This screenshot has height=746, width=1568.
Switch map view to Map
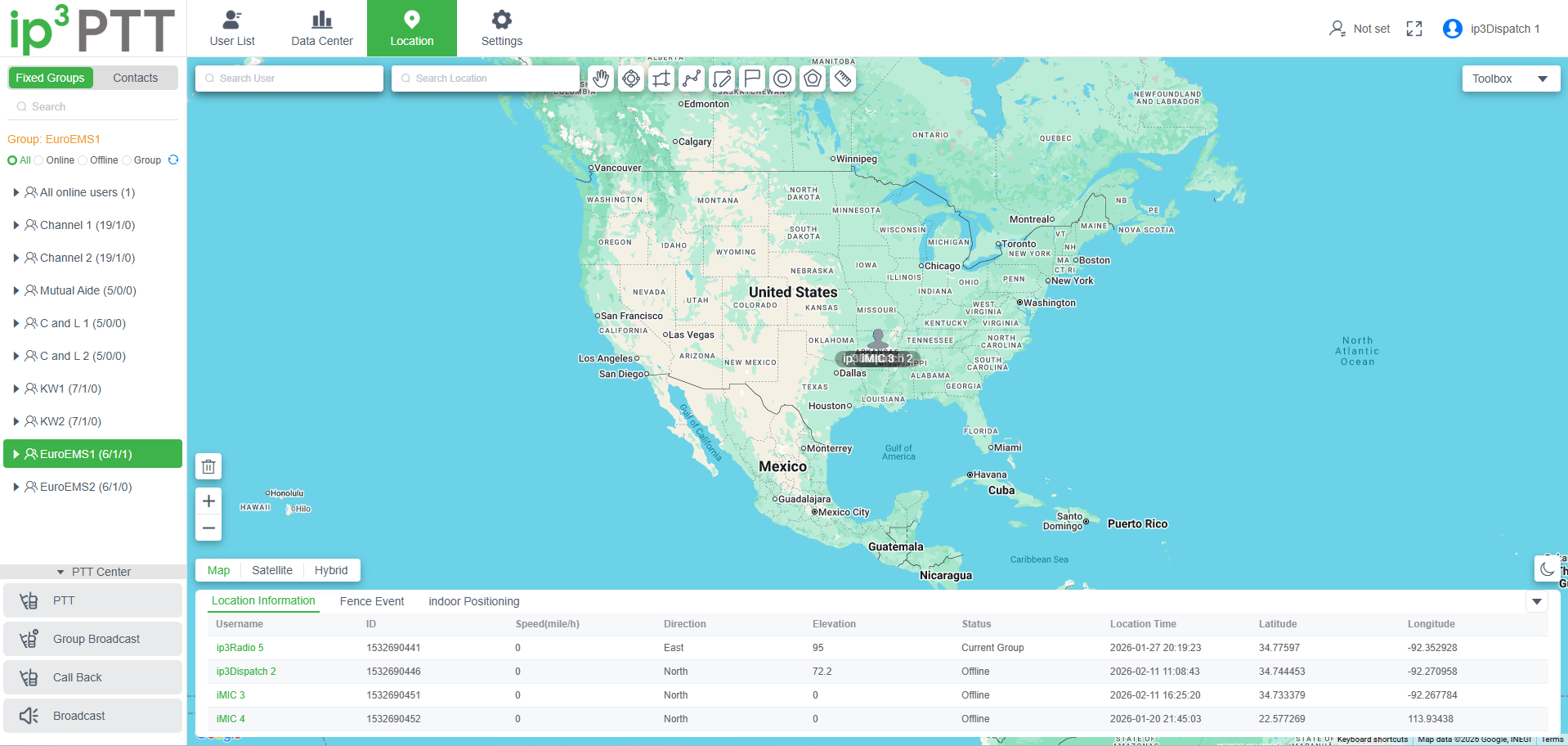tap(218, 570)
